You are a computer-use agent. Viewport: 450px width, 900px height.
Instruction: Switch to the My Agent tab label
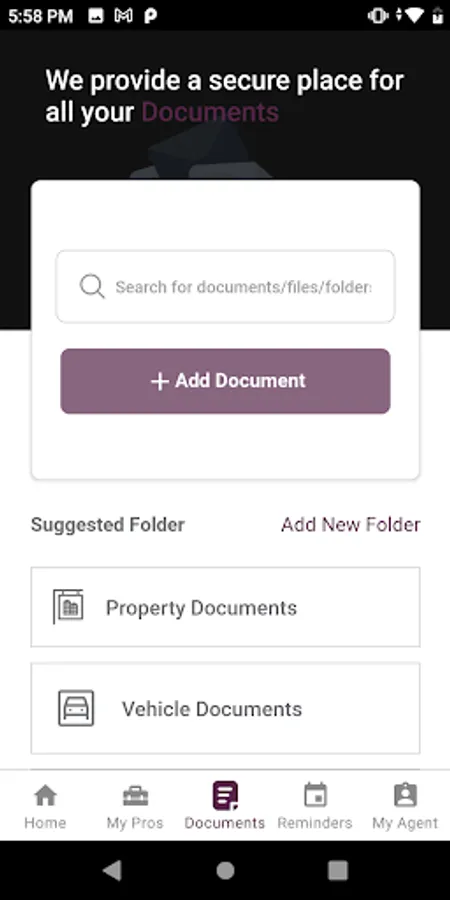coord(405,823)
